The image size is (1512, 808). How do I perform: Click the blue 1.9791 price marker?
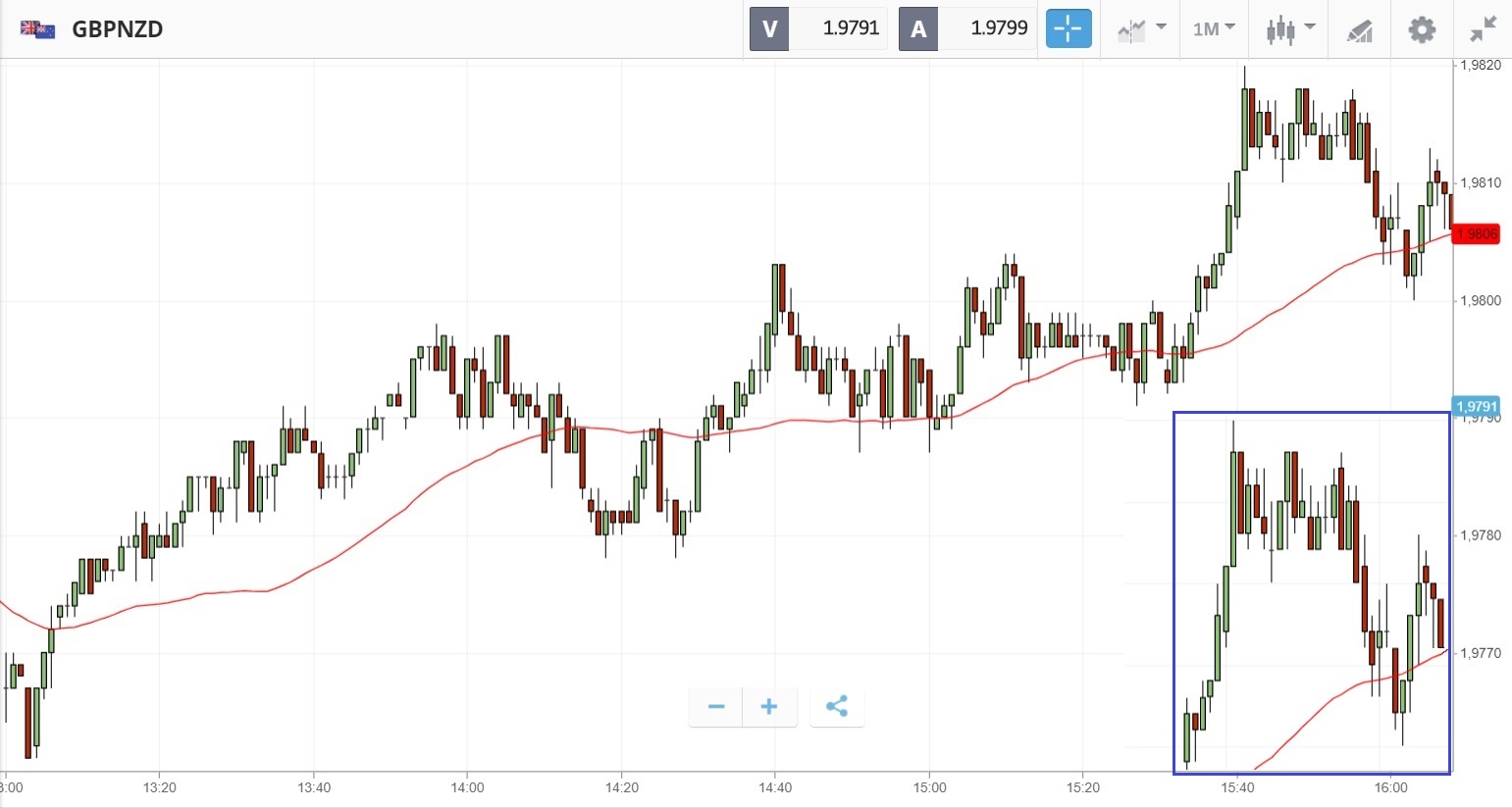(1476, 406)
